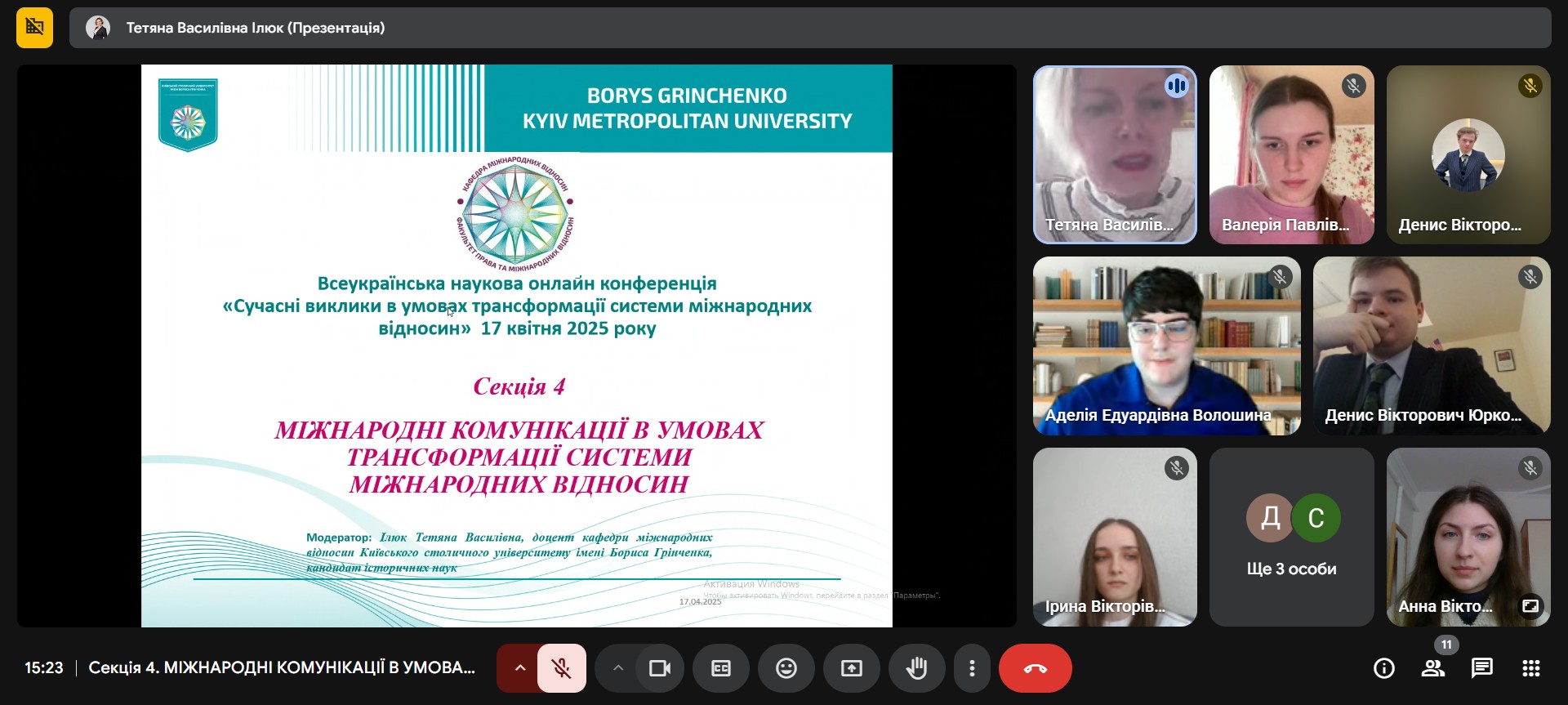The image size is (1568, 705).
Task: Turn on closed captions
Action: (x=720, y=668)
